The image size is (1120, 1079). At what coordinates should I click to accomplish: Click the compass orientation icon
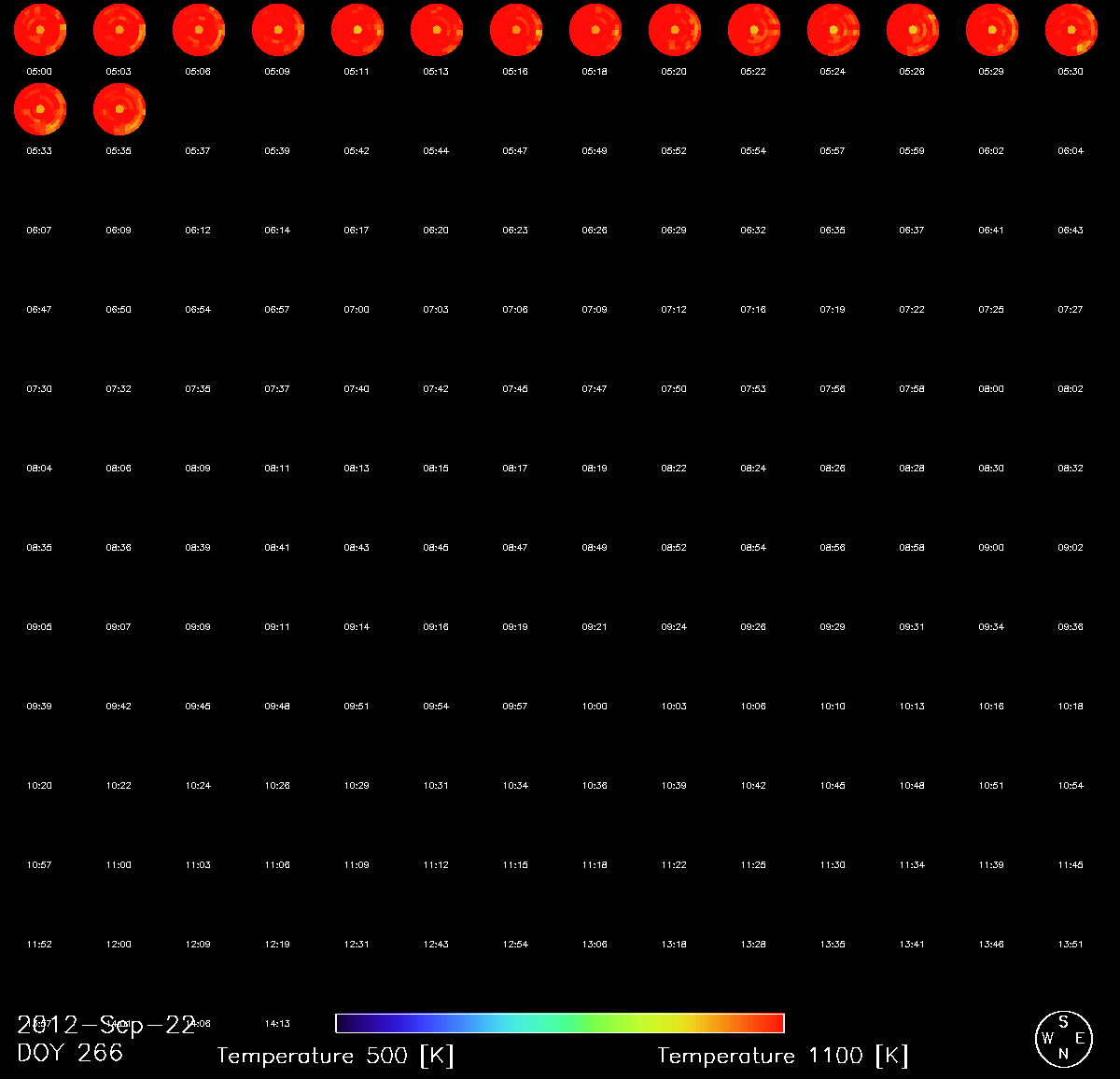(1063, 1039)
